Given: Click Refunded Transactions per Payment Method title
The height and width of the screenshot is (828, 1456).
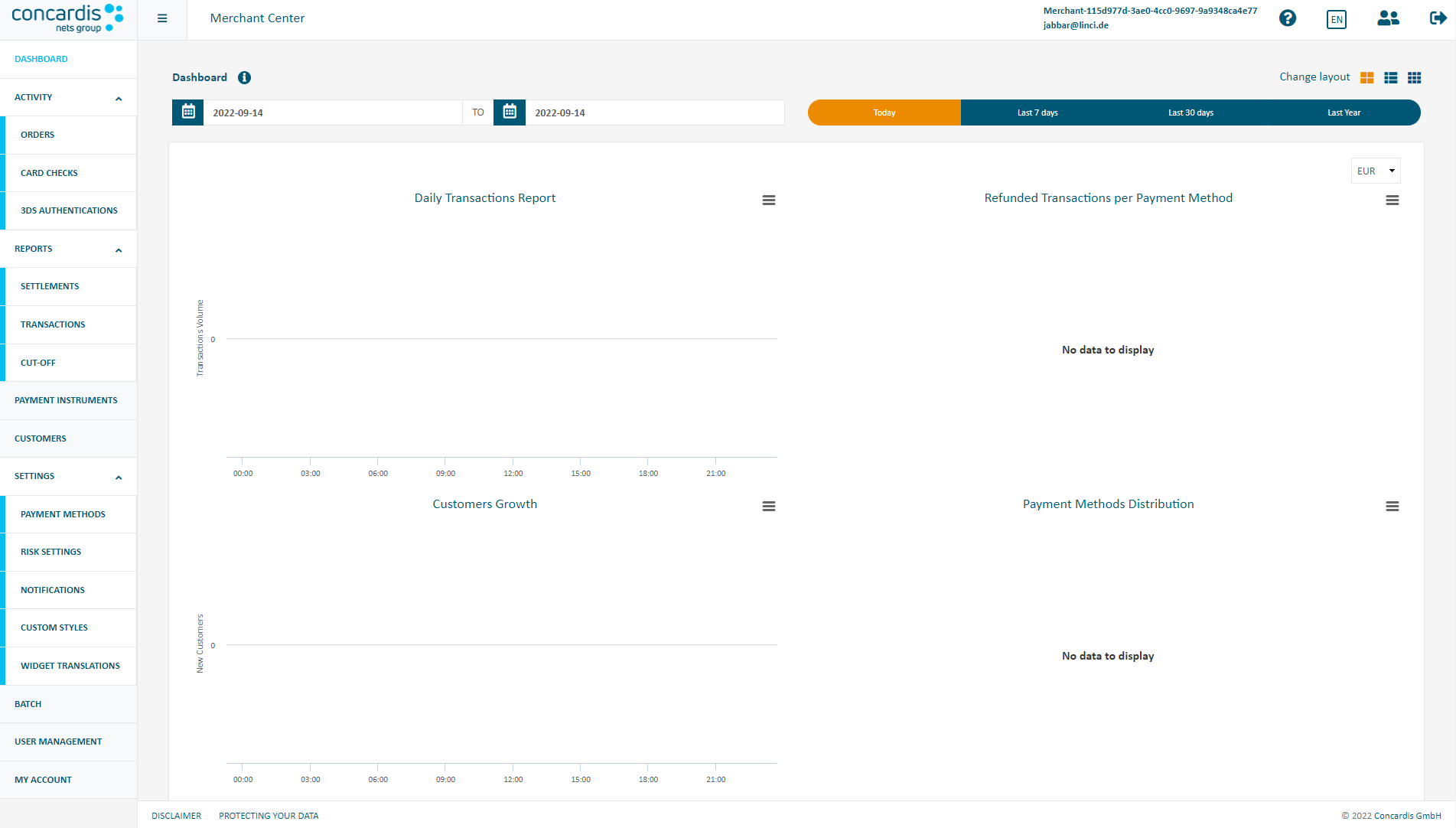Looking at the screenshot, I should [x=1109, y=198].
